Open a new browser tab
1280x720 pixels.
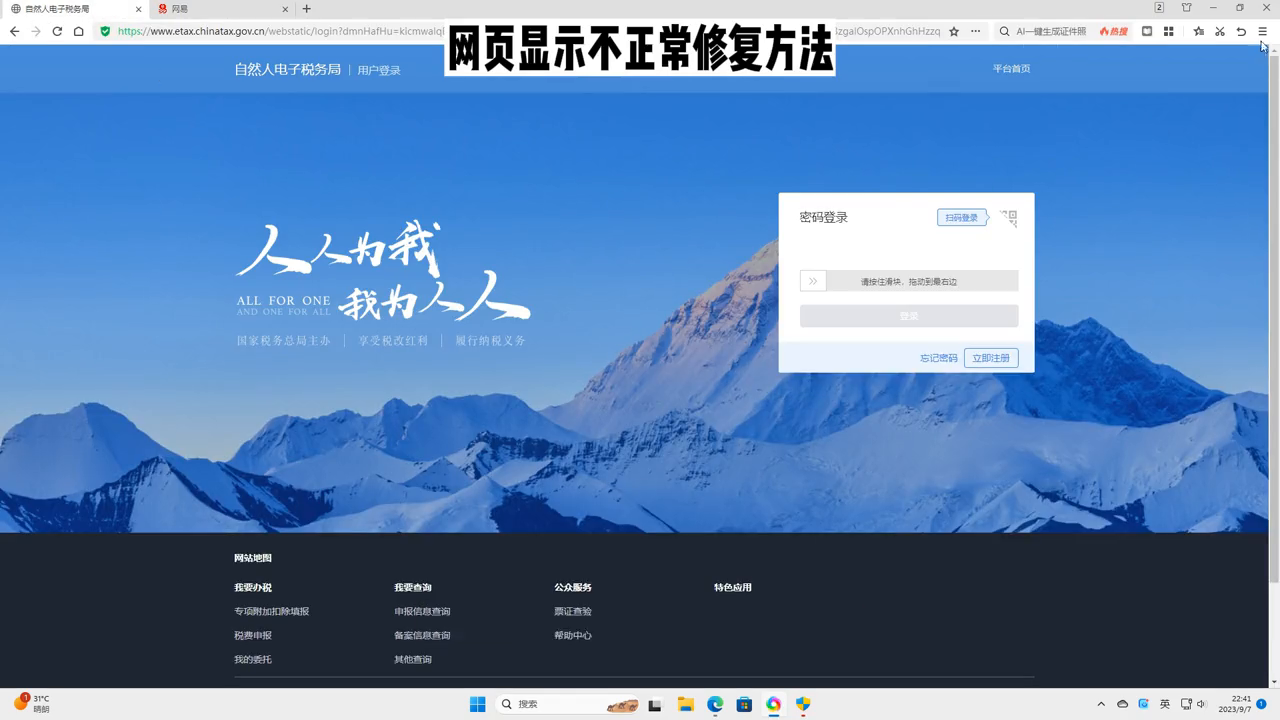307,9
